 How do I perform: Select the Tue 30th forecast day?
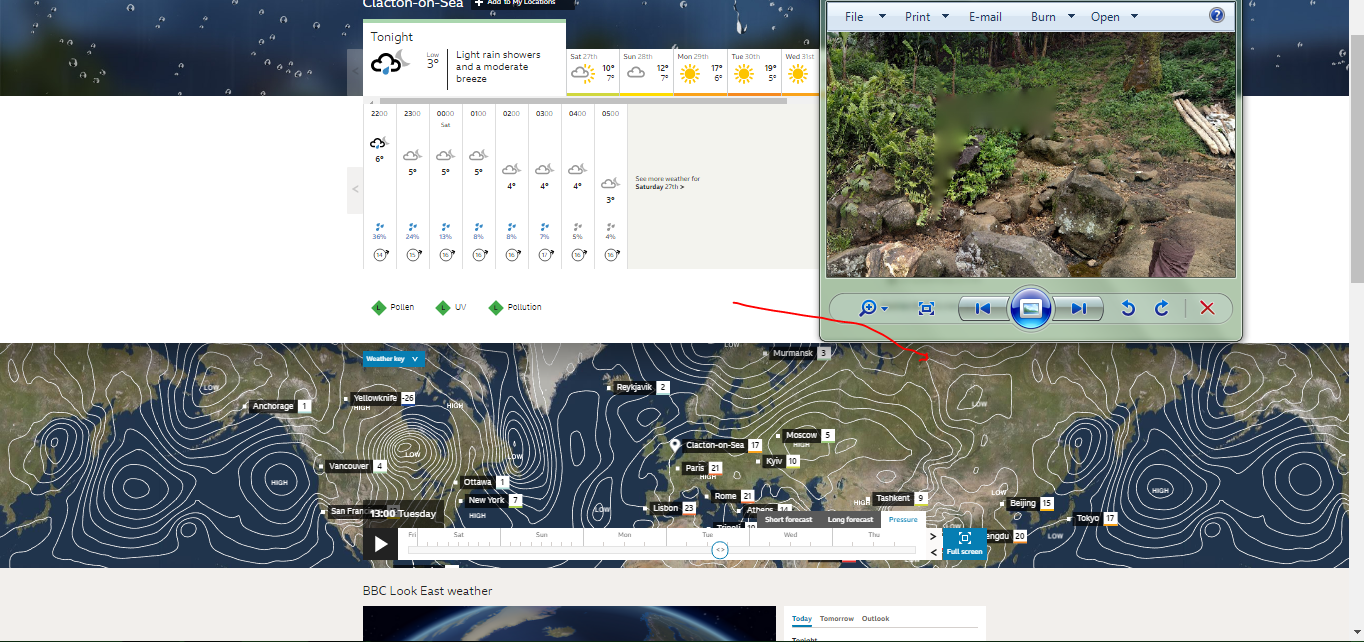(x=754, y=72)
